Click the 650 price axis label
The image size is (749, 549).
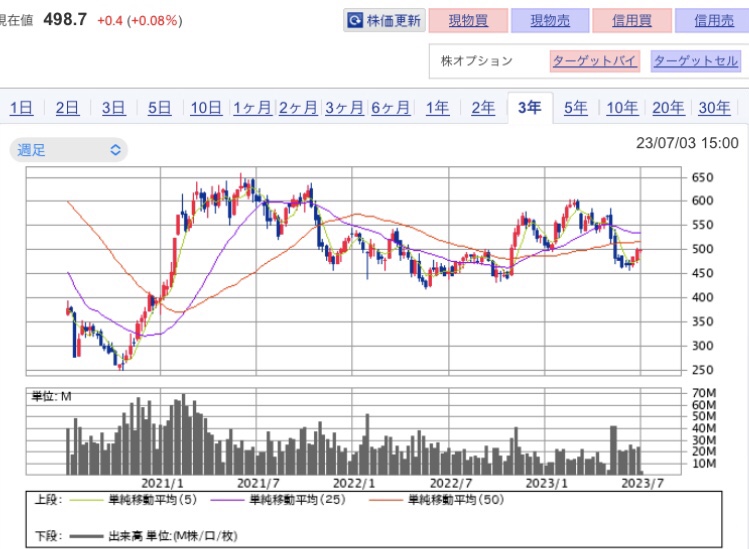(x=702, y=178)
